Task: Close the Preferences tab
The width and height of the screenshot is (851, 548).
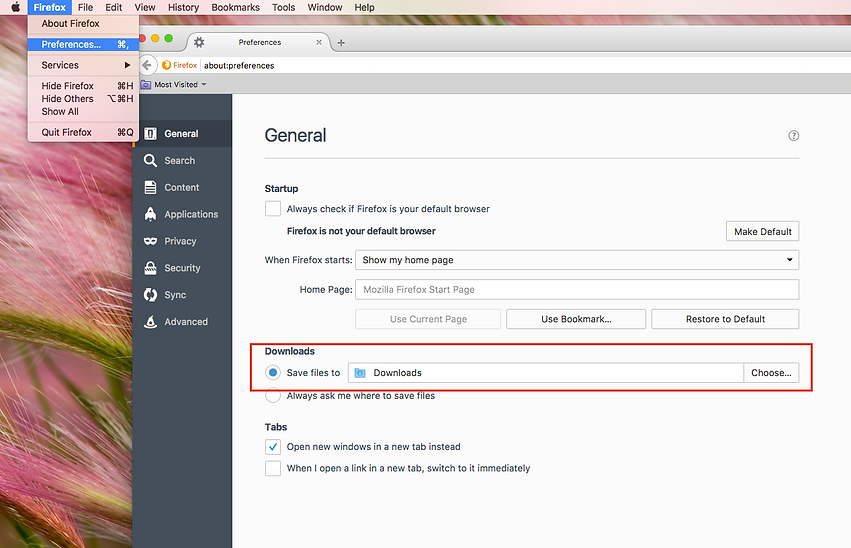Action: click(319, 42)
